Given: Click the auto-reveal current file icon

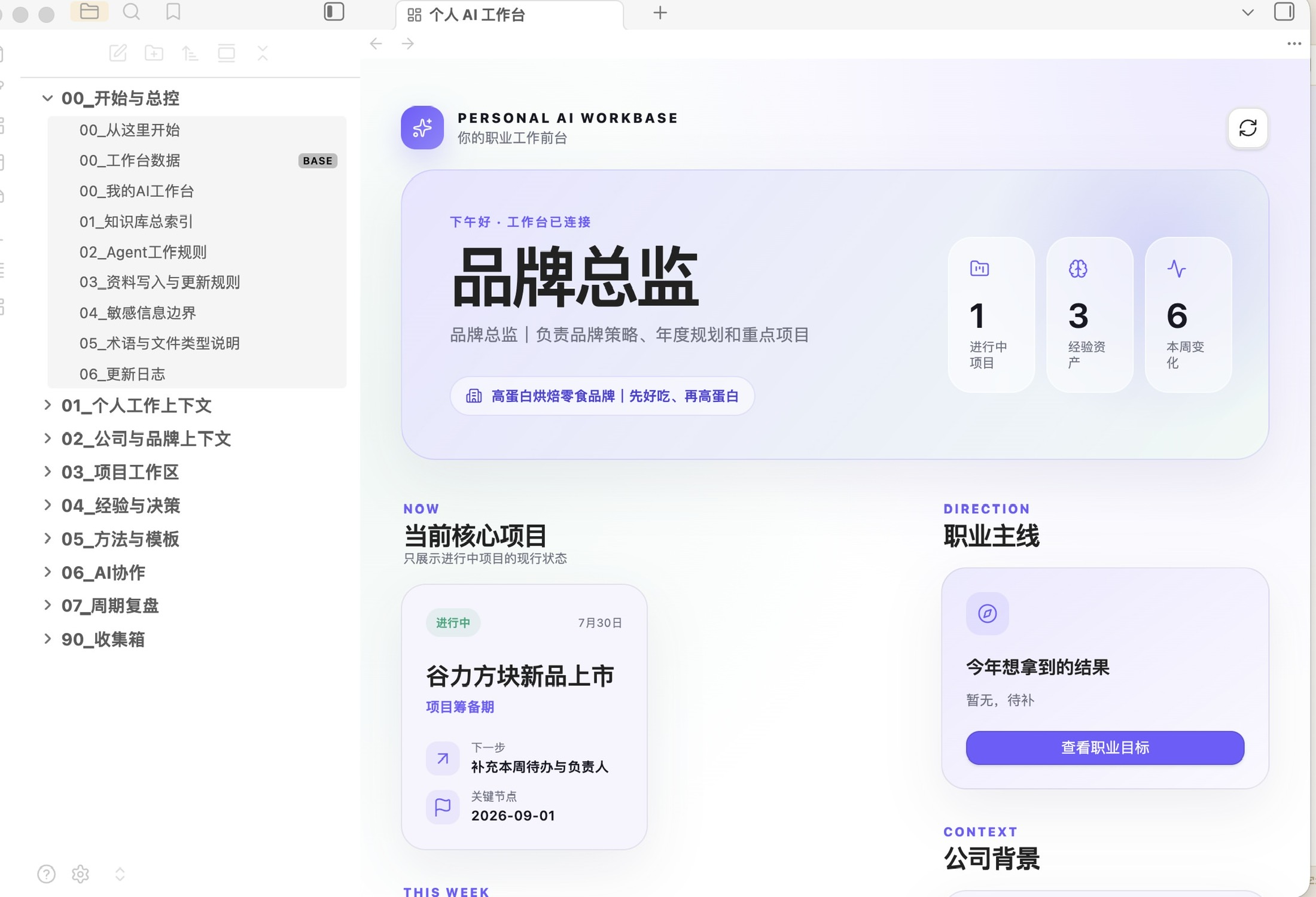Looking at the screenshot, I should tap(226, 53).
